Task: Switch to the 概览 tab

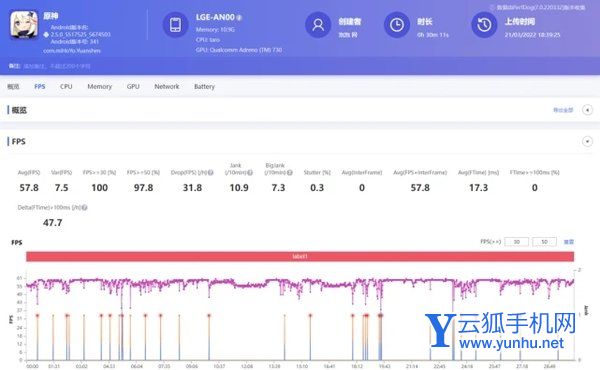Action: 13,86
